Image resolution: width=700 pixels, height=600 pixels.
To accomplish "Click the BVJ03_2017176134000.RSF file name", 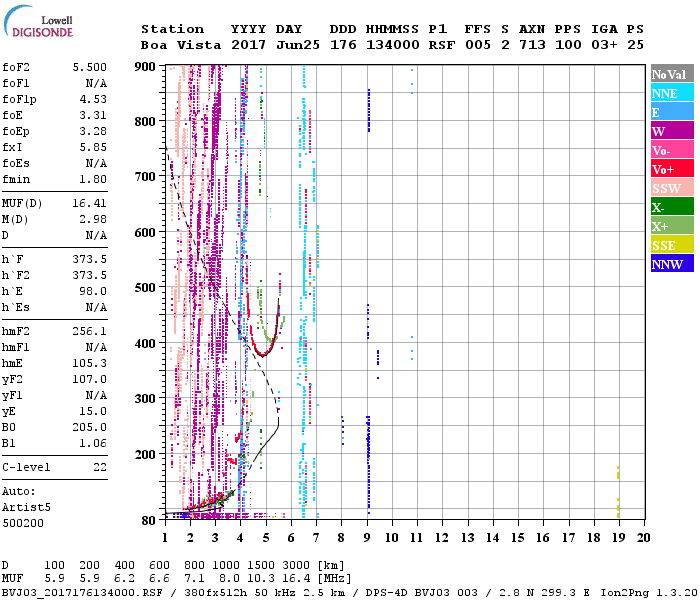I will coord(82,592).
